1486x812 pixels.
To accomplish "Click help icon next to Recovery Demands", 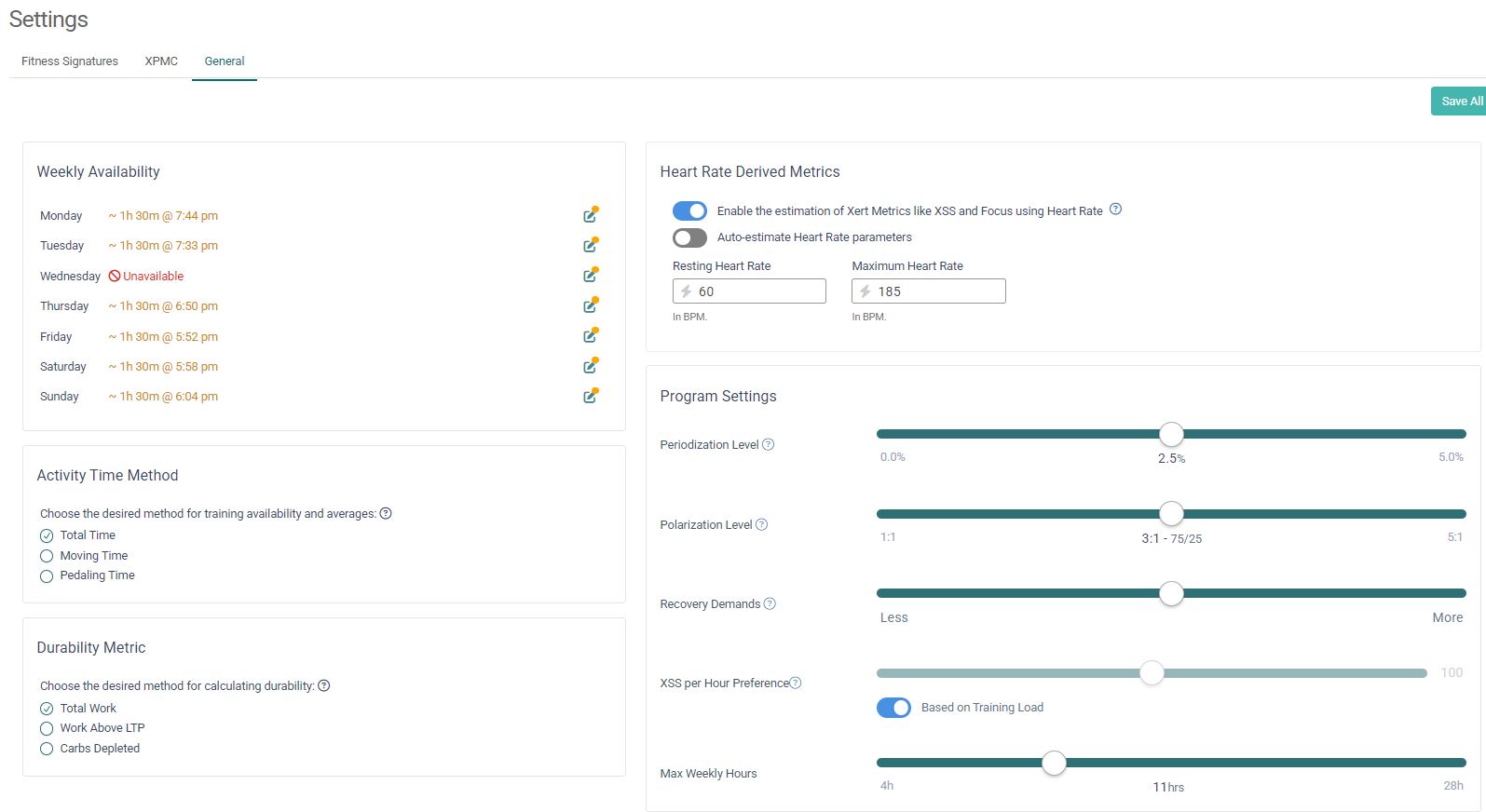I will pyautogui.click(x=770, y=604).
